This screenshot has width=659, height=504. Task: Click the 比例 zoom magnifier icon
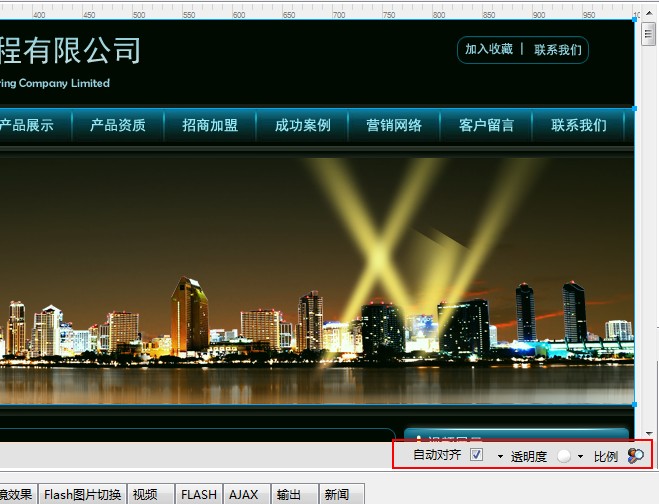(635, 455)
